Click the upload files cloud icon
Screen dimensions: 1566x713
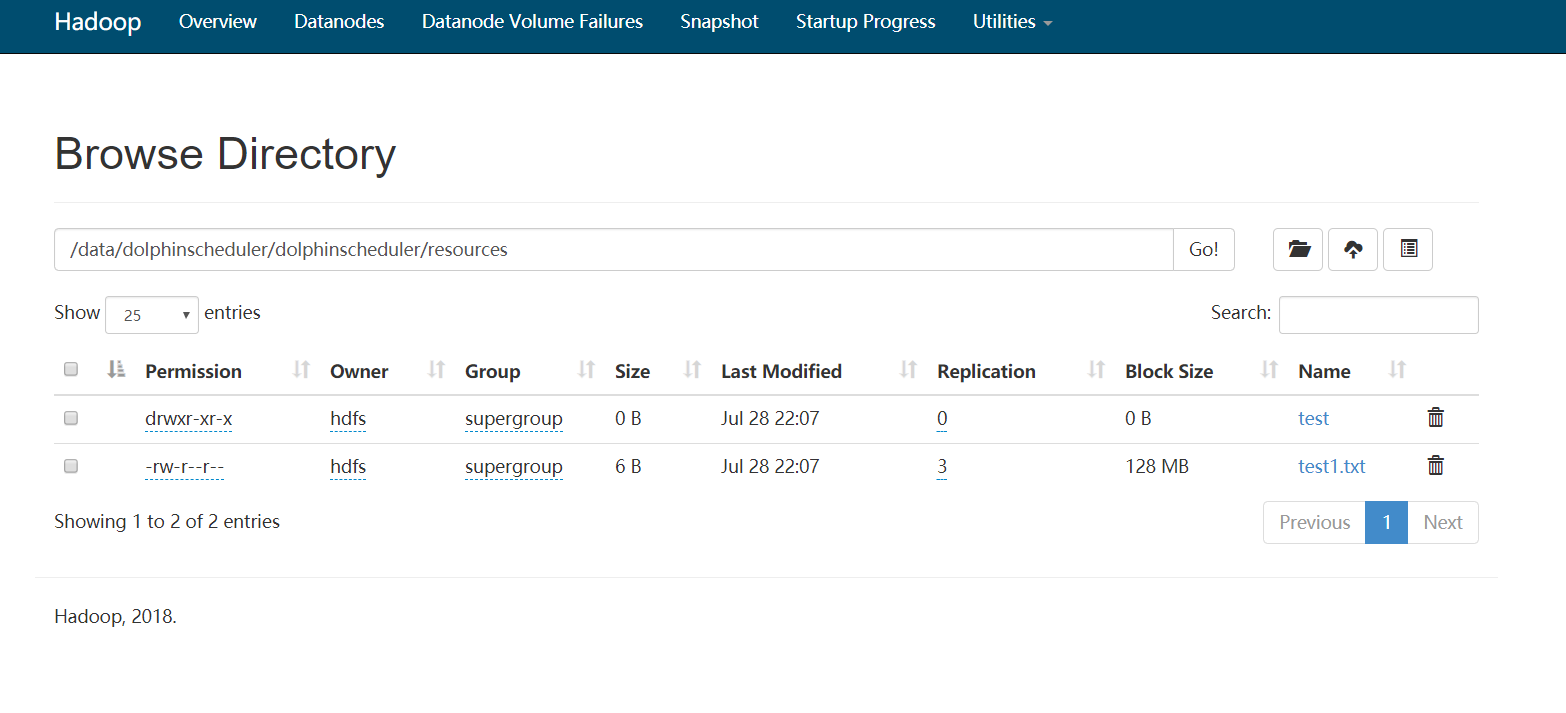click(x=1353, y=250)
